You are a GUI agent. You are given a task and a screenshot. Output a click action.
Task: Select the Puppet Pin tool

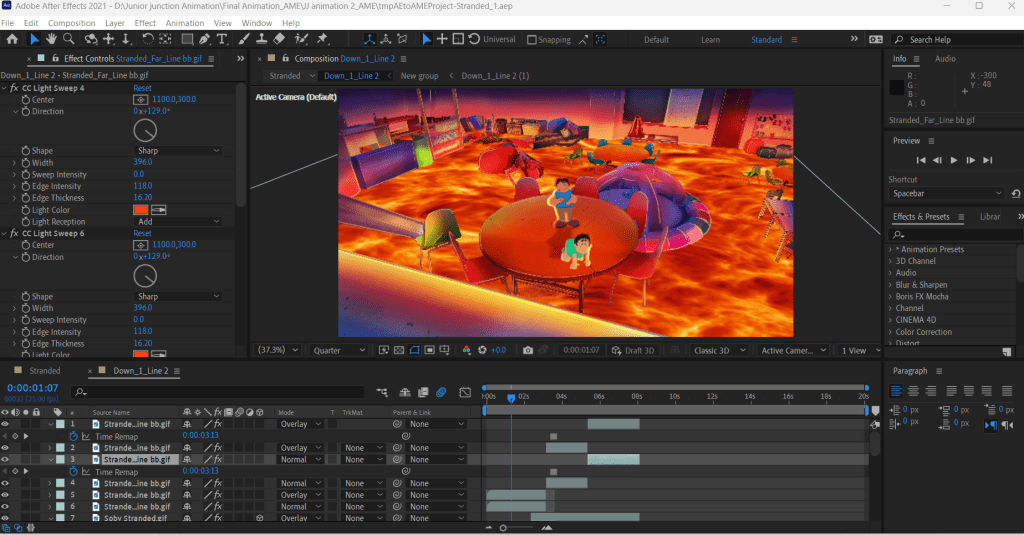point(322,39)
